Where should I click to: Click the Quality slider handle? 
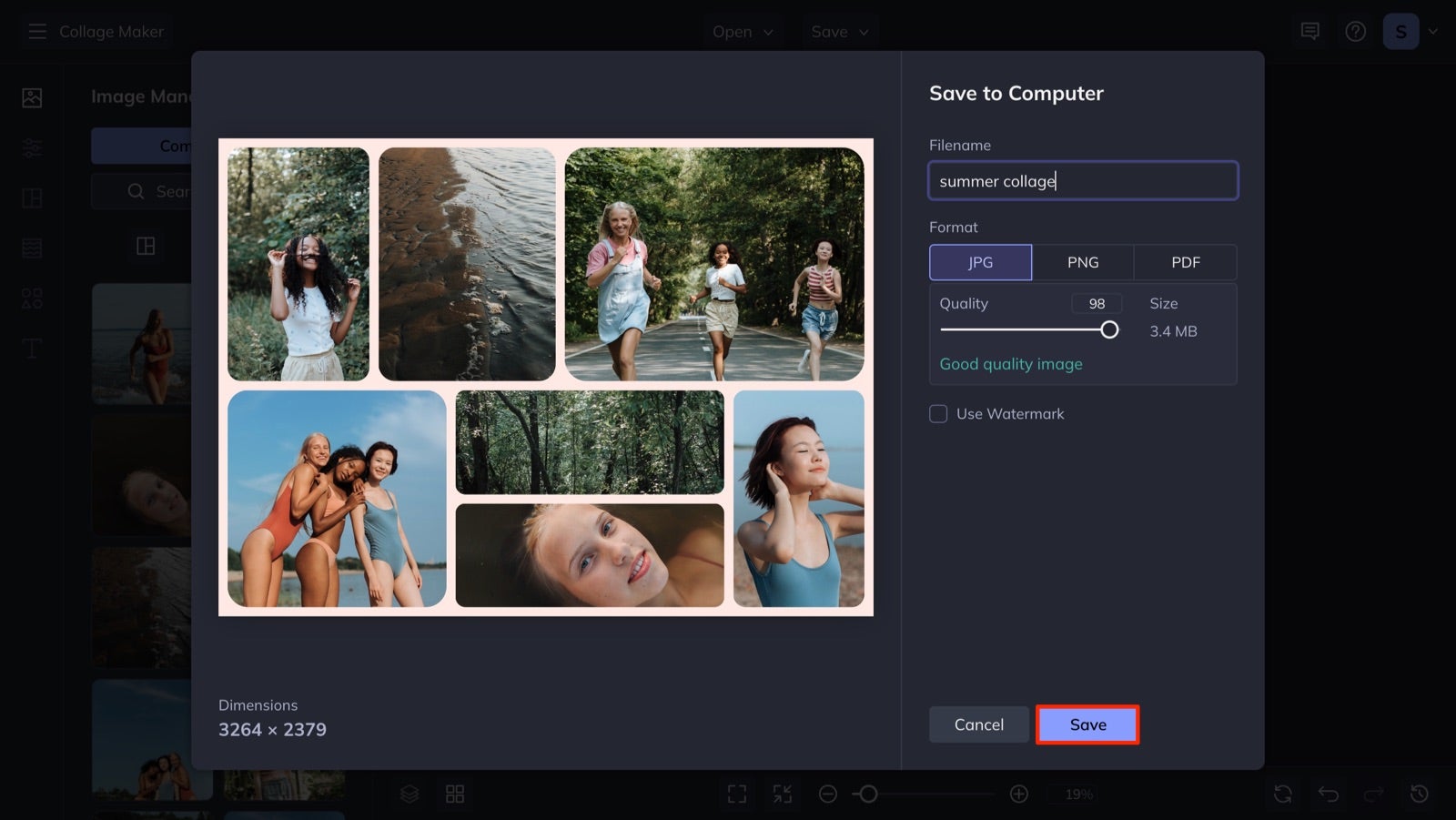(1109, 329)
